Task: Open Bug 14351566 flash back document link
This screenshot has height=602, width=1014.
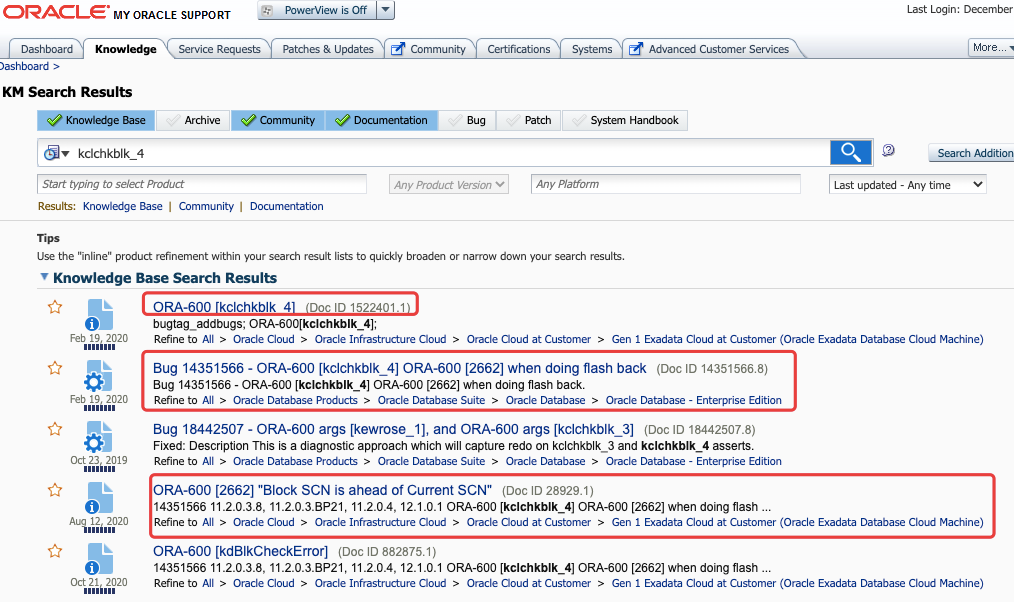Action: 399,368
